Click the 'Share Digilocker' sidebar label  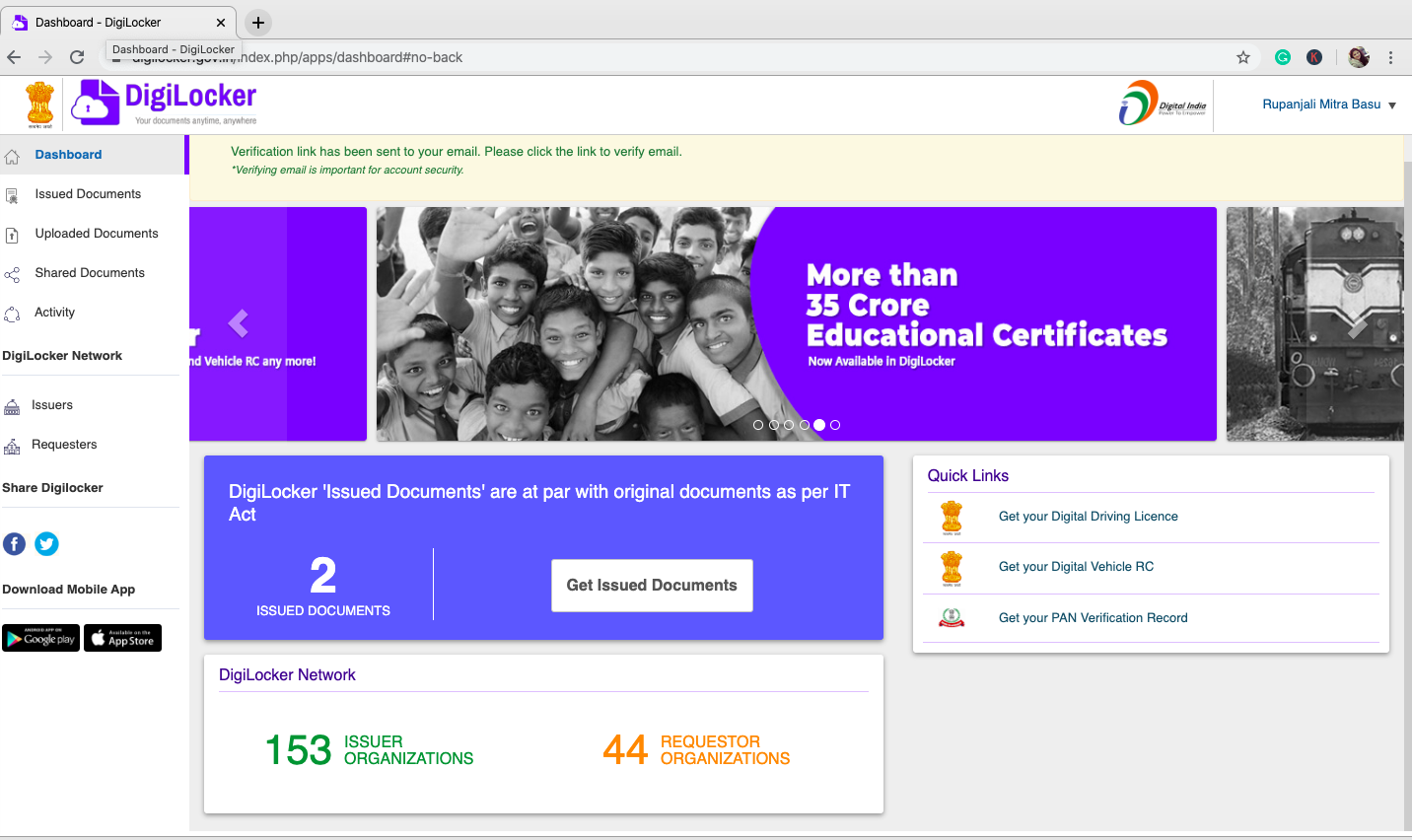pos(52,488)
